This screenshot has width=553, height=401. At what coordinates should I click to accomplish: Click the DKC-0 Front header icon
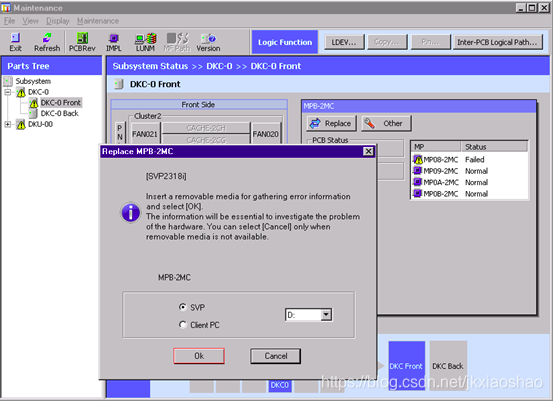(x=119, y=84)
